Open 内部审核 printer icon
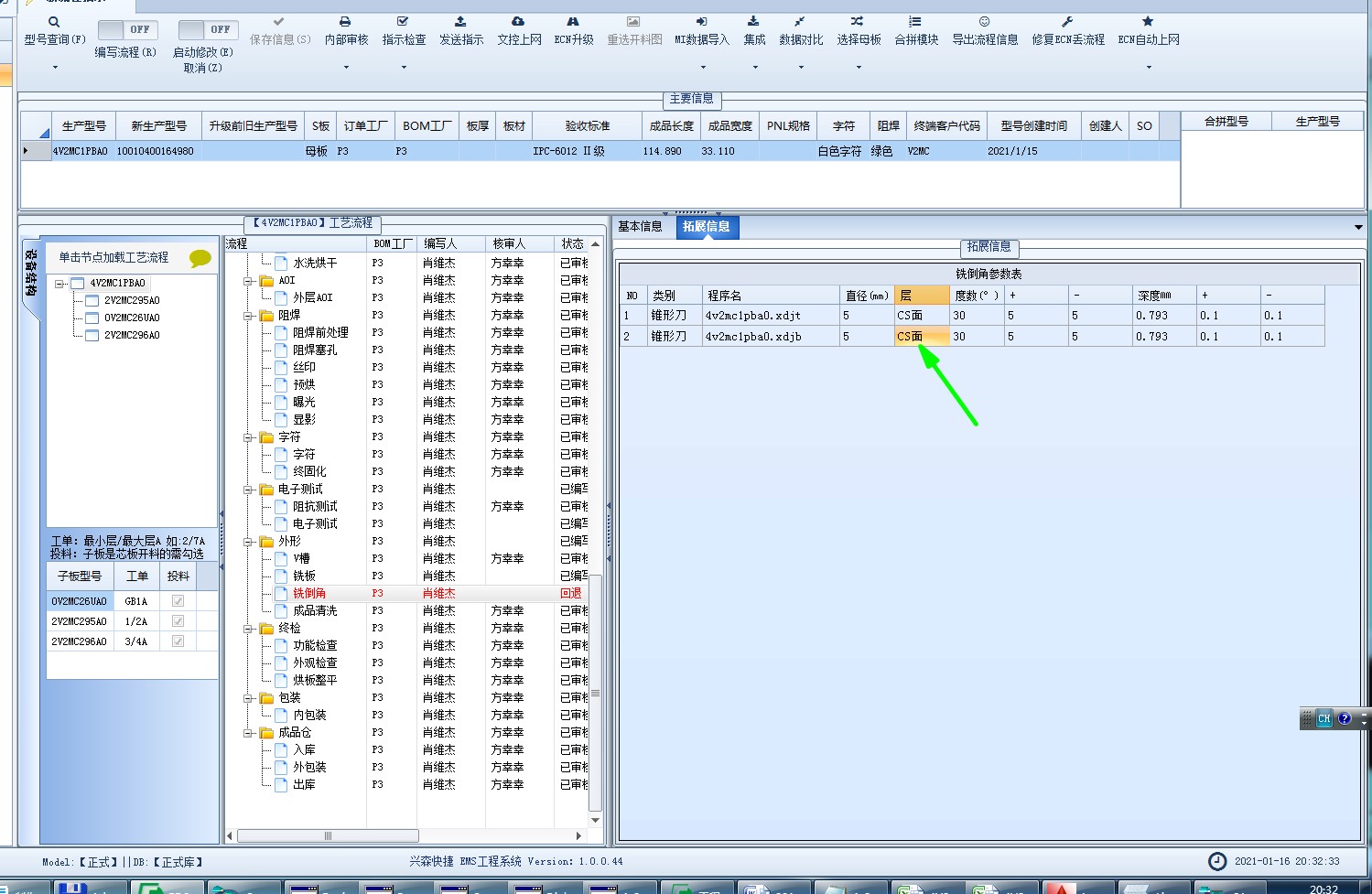The width and height of the screenshot is (1372, 894). point(346,21)
